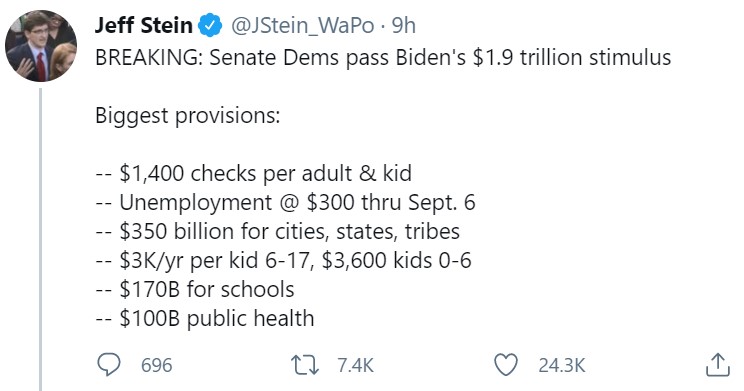The width and height of the screenshot is (744, 391).
Task: Click the $3K/yr per kid line
Action: coord(283,261)
